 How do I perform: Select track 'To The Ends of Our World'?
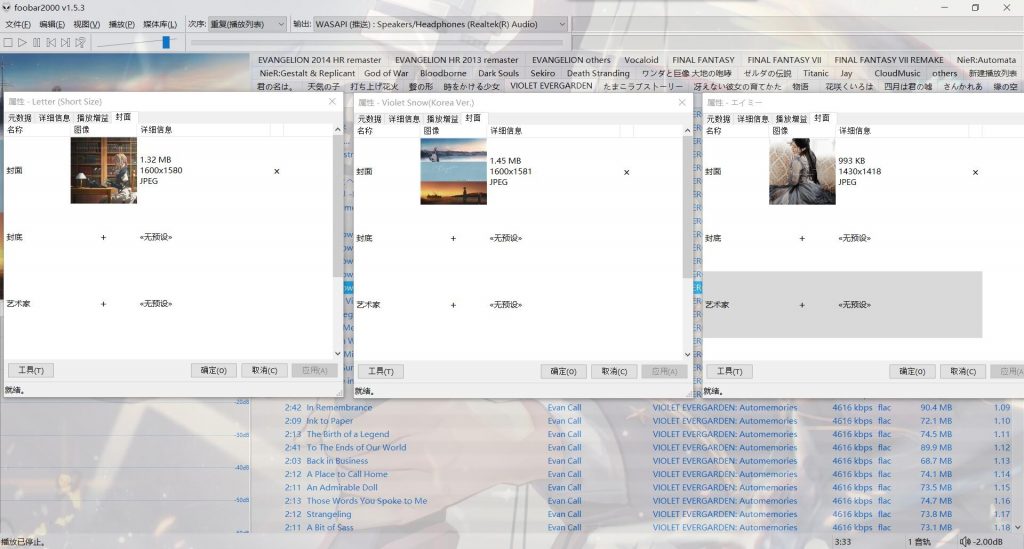[356, 448]
